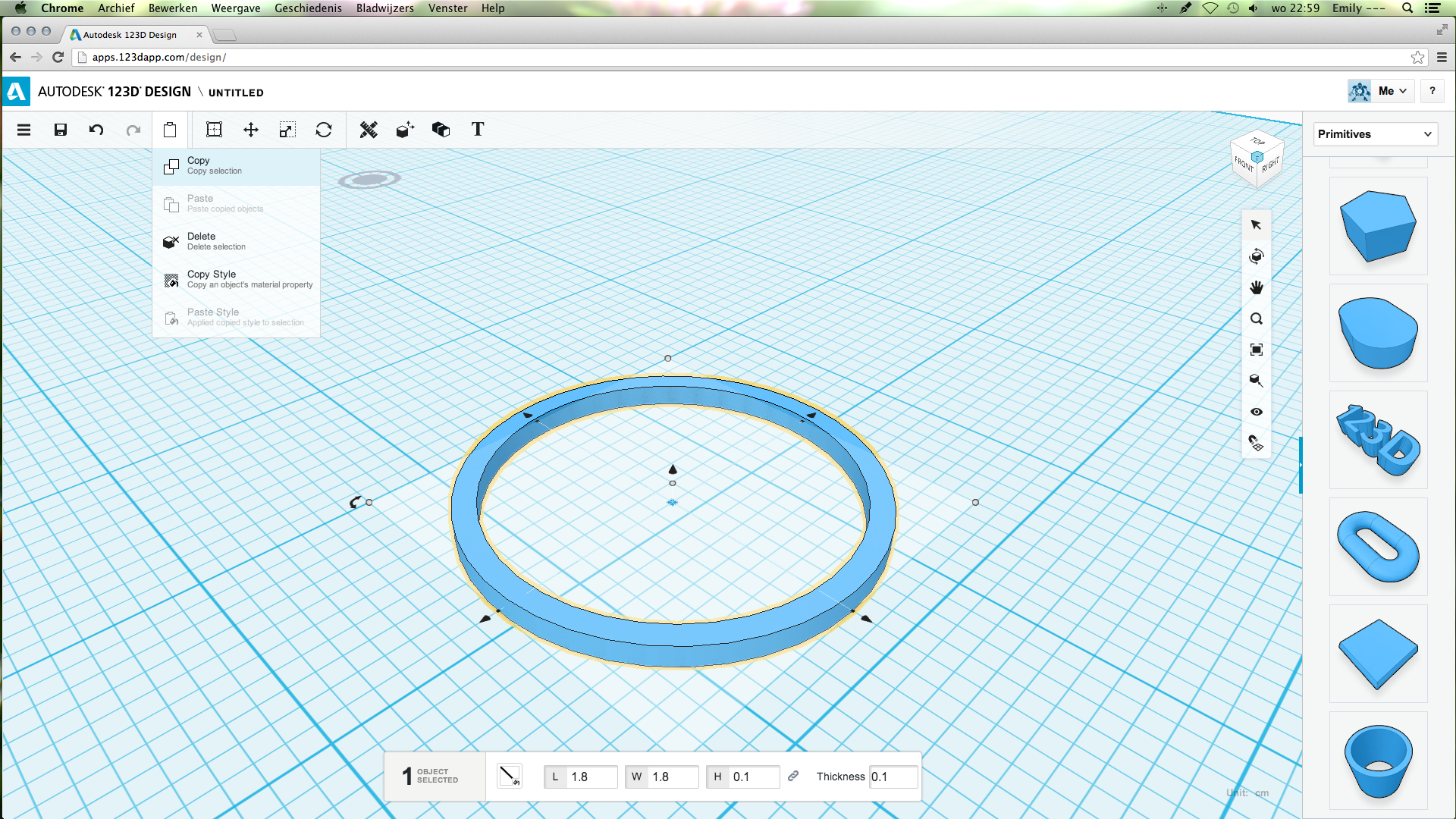Viewport: 1456px width, 819px height.
Task: Click the Spotlight search icon
Action: coord(1407,8)
